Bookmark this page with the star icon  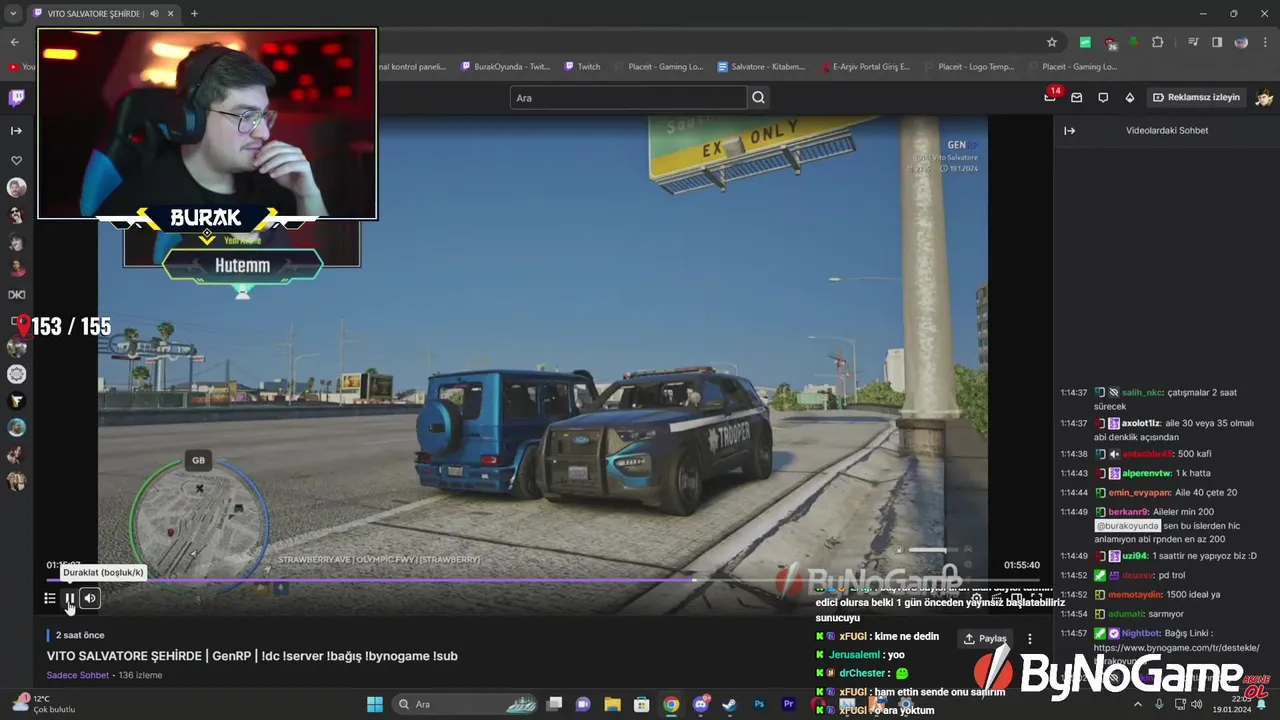(x=1052, y=42)
